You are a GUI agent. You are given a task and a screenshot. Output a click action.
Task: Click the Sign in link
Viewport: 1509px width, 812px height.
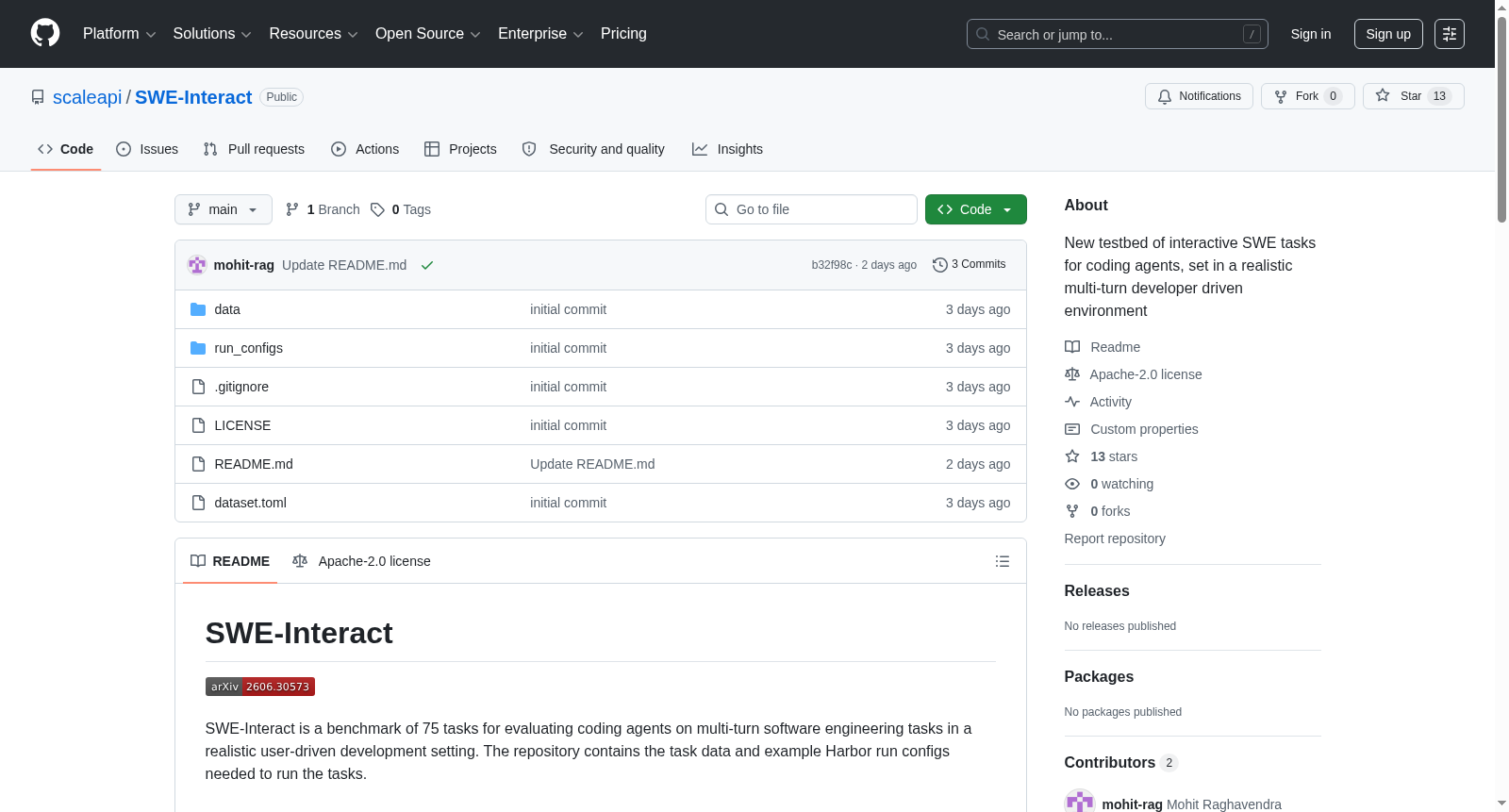(x=1311, y=34)
